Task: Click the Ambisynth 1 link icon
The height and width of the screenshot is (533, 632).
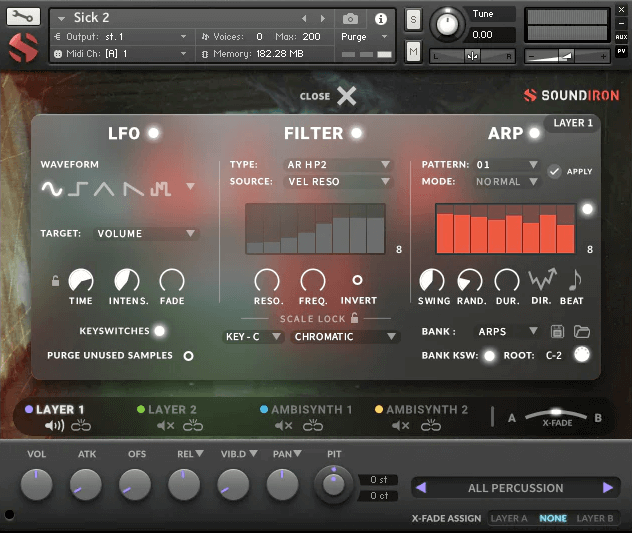Action: coord(313,425)
